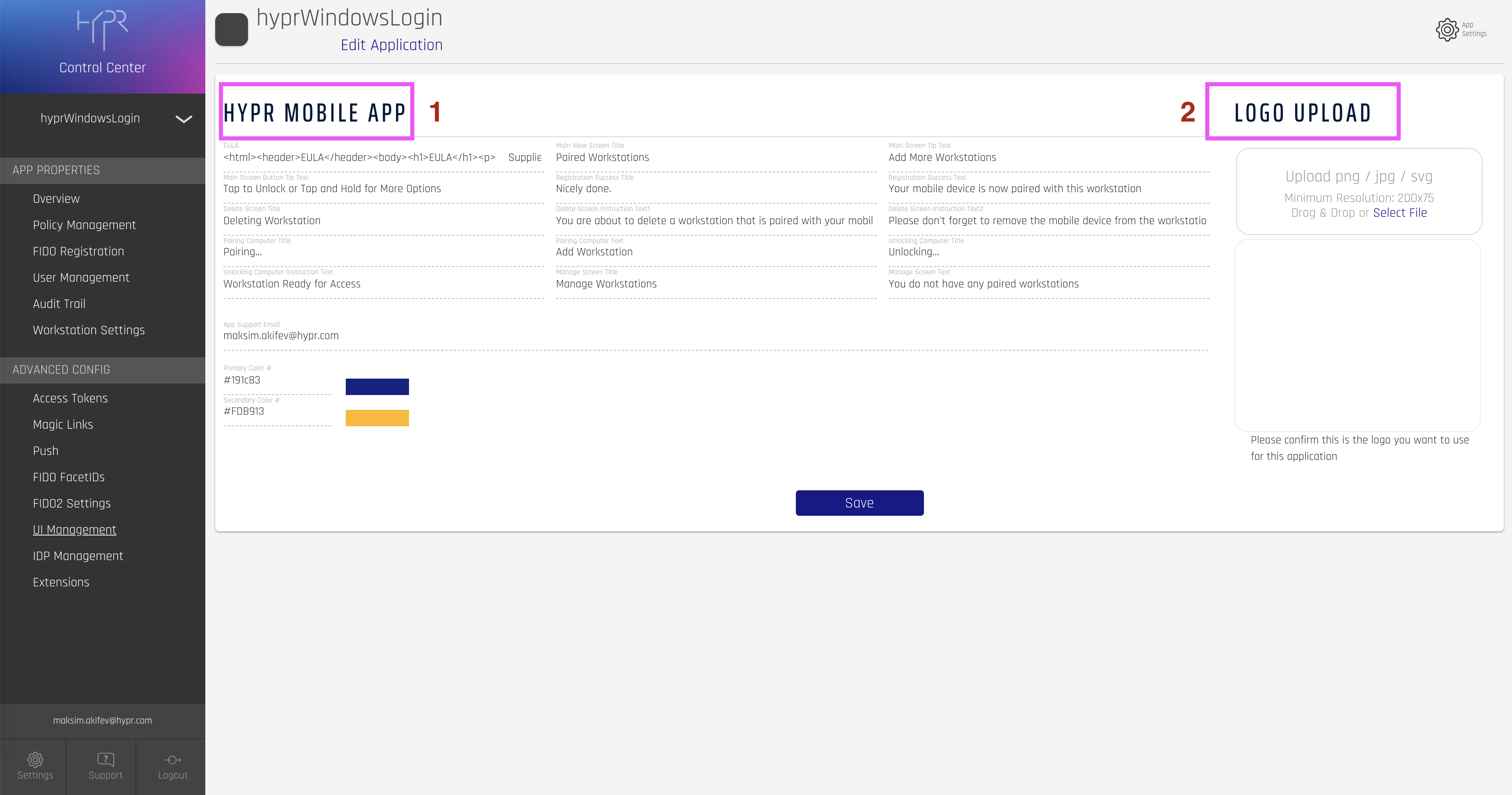The height and width of the screenshot is (795, 1512).
Task: Click the Main View Screen Title field
Action: coord(715,157)
